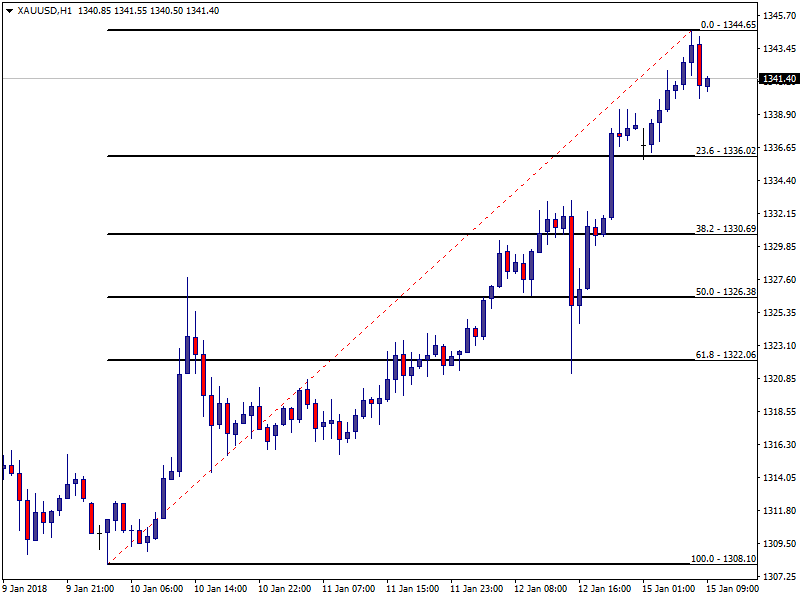Select the red dashed Fibonacci trend line
Image resolution: width=800 pixels, height=600 pixels.
400,297
